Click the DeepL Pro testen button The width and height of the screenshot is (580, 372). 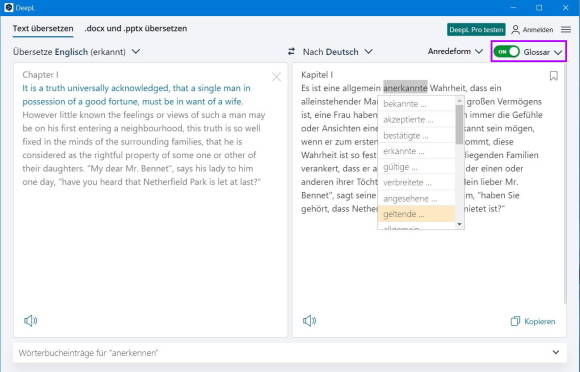coord(476,30)
